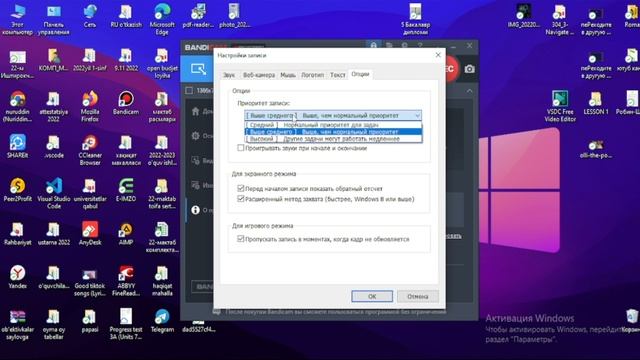Choose 'Выше среднего' highlighted list option
The width and height of the screenshot is (640, 360).
click(x=333, y=131)
